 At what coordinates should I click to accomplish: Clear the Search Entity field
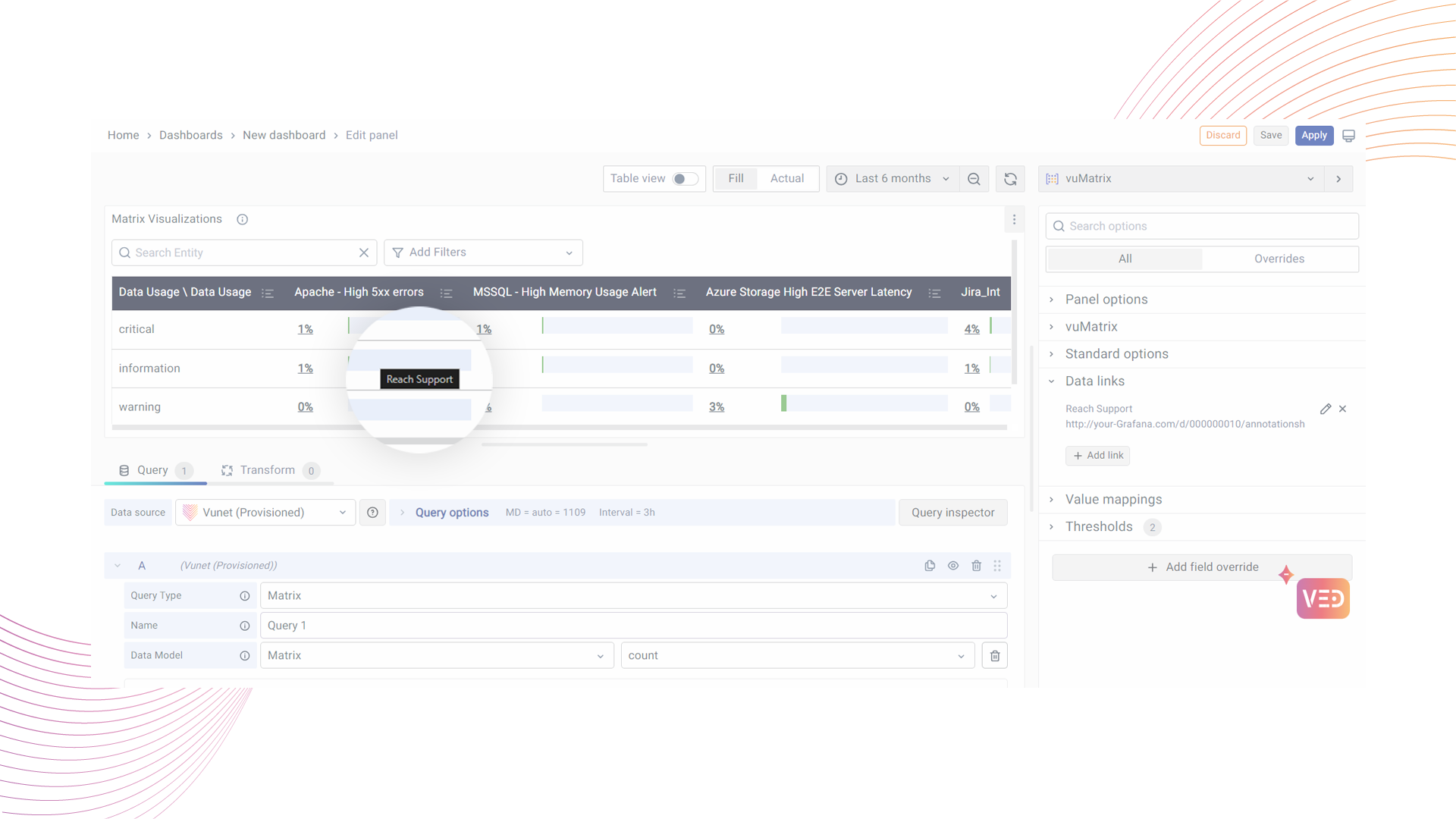click(364, 253)
